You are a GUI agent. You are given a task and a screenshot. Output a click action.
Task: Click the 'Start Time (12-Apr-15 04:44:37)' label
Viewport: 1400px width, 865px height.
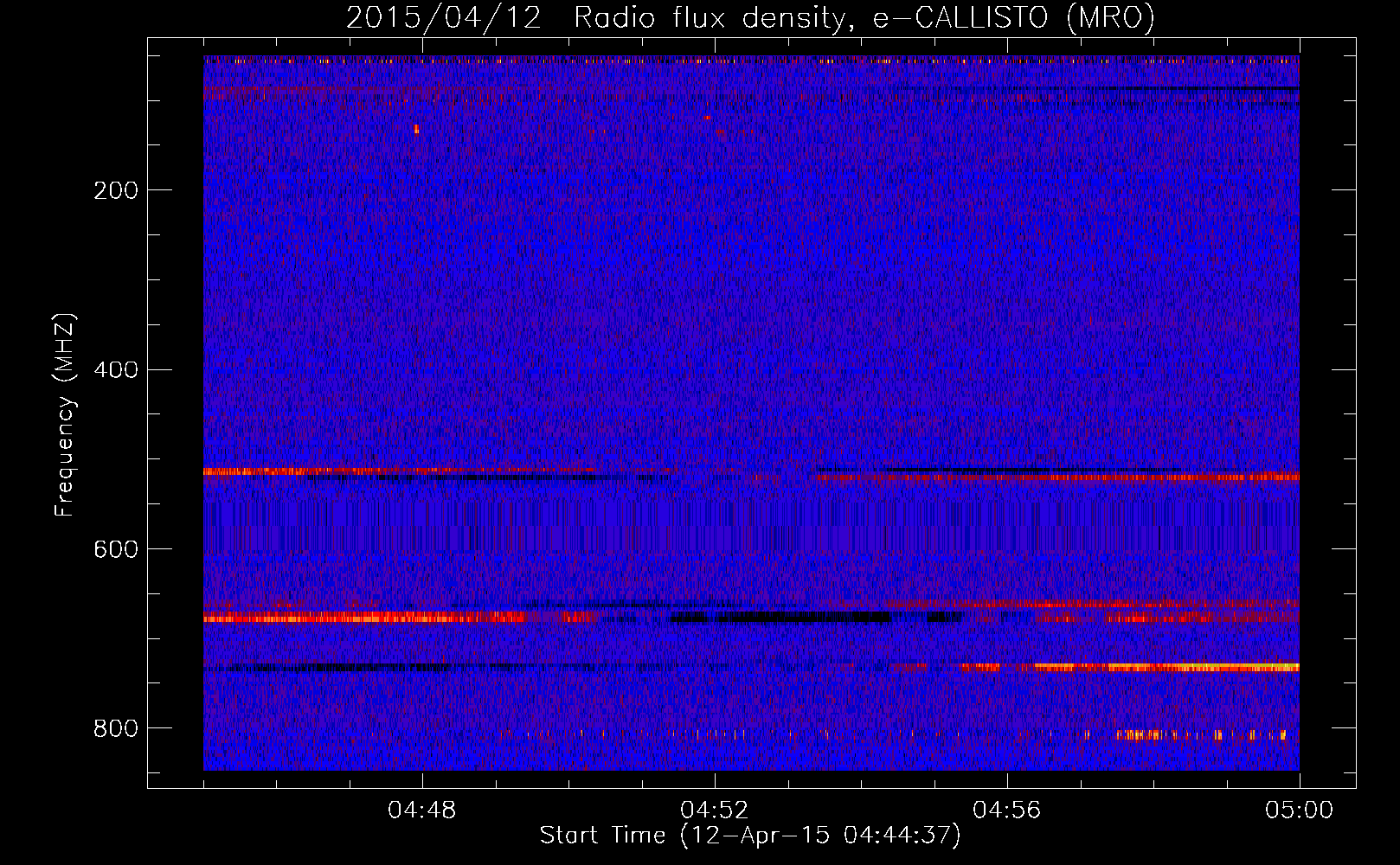coord(750,836)
